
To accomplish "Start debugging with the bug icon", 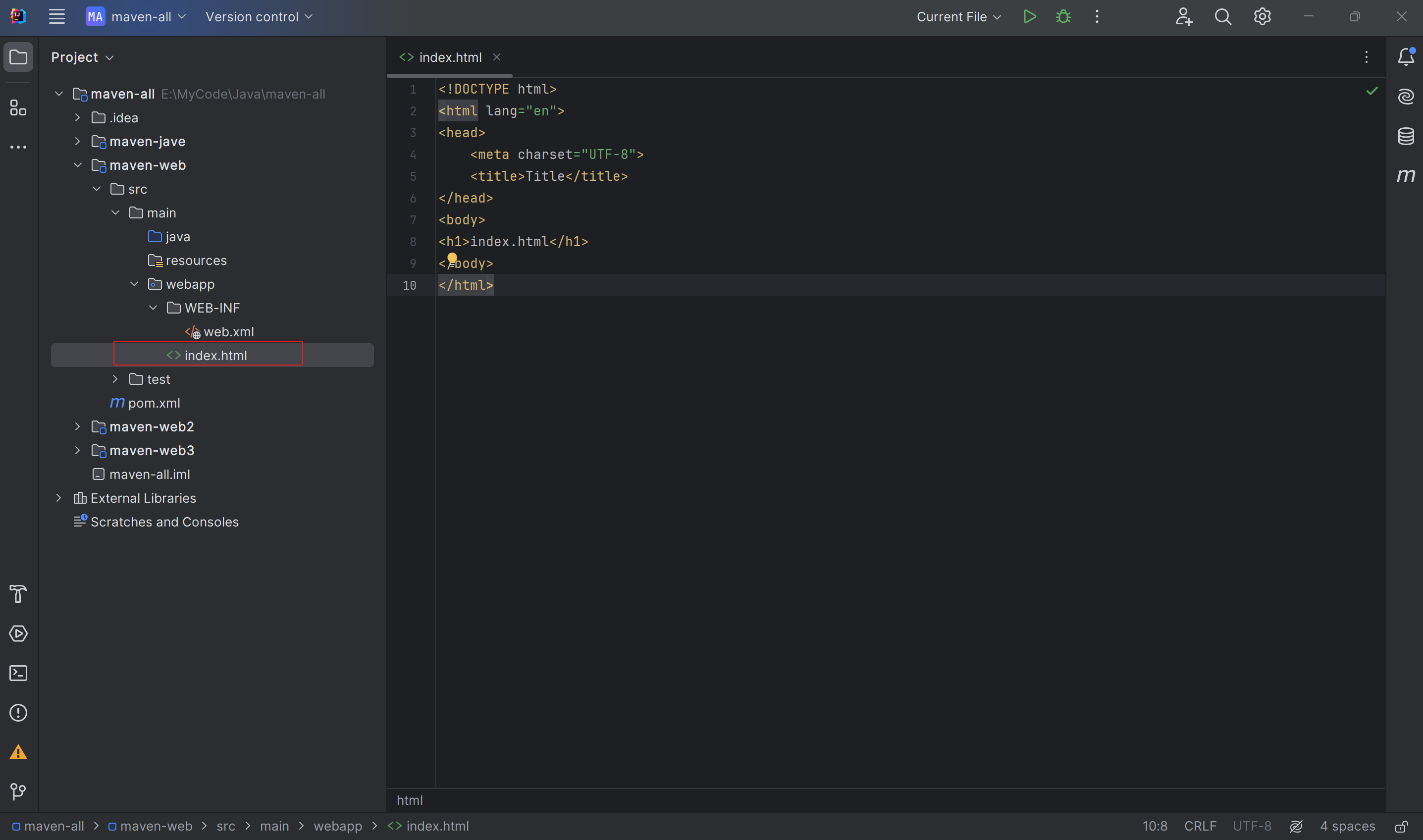I will point(1062,16).
